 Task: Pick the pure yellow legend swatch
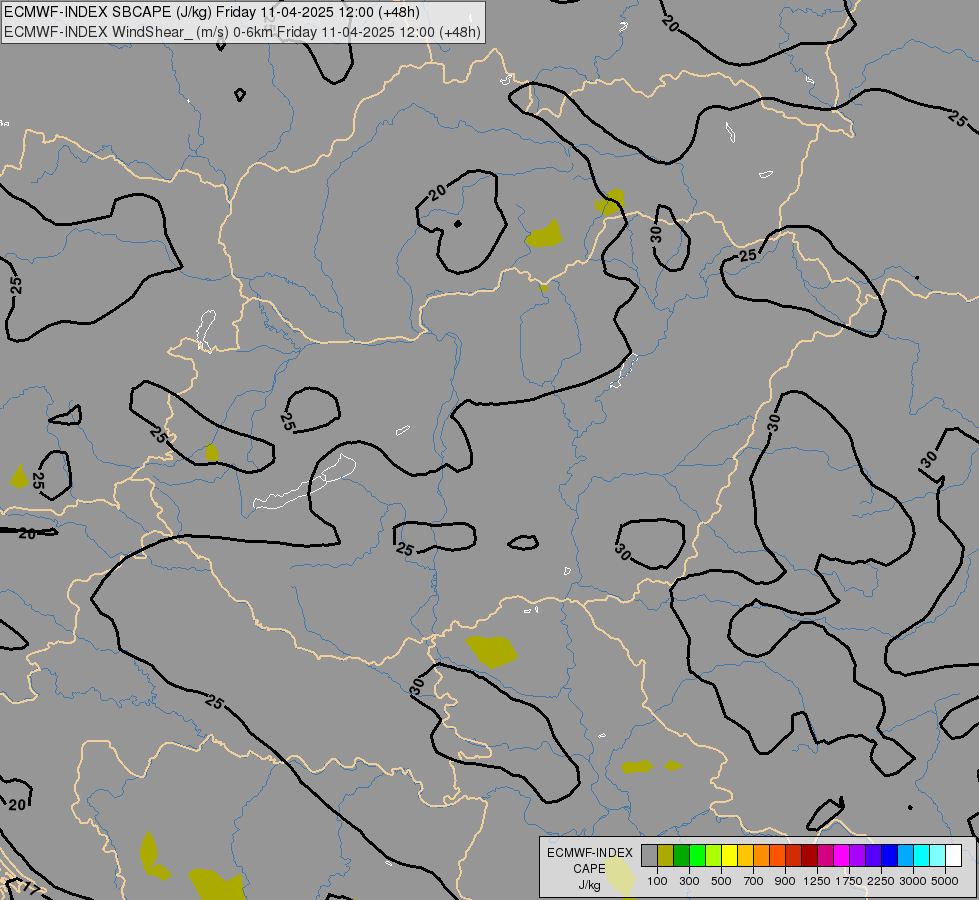pos(729,855)
